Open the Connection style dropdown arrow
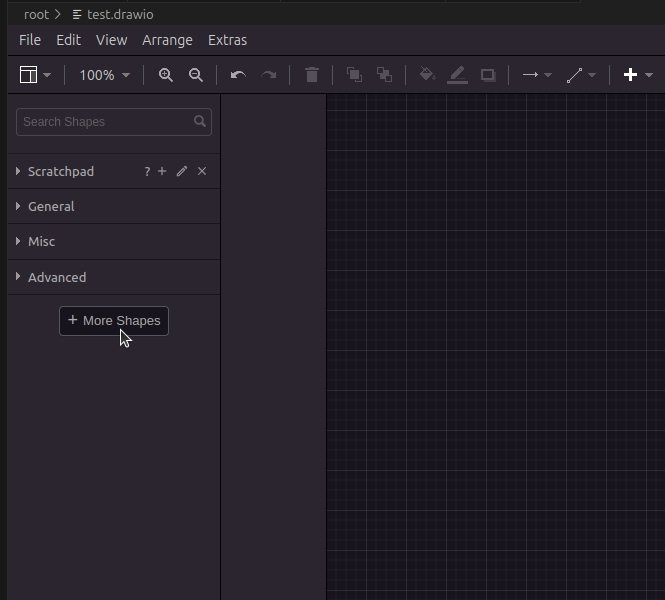The height and width of the screenshot is (600, 665). [x=548, y=75]
